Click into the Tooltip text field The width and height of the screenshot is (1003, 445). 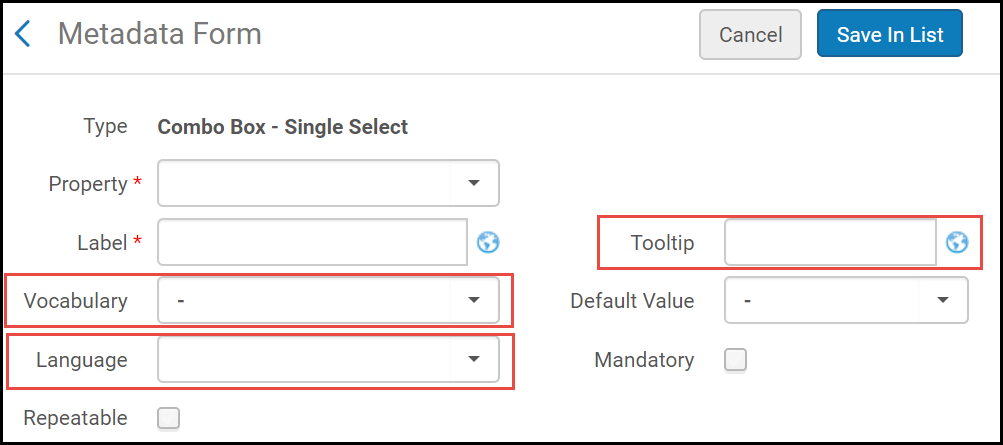click(830, 242)
